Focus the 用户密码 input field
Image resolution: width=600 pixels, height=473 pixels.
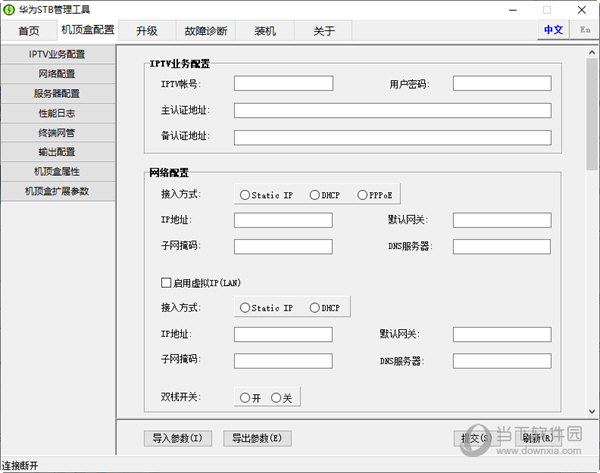click(x=502, y=83)
